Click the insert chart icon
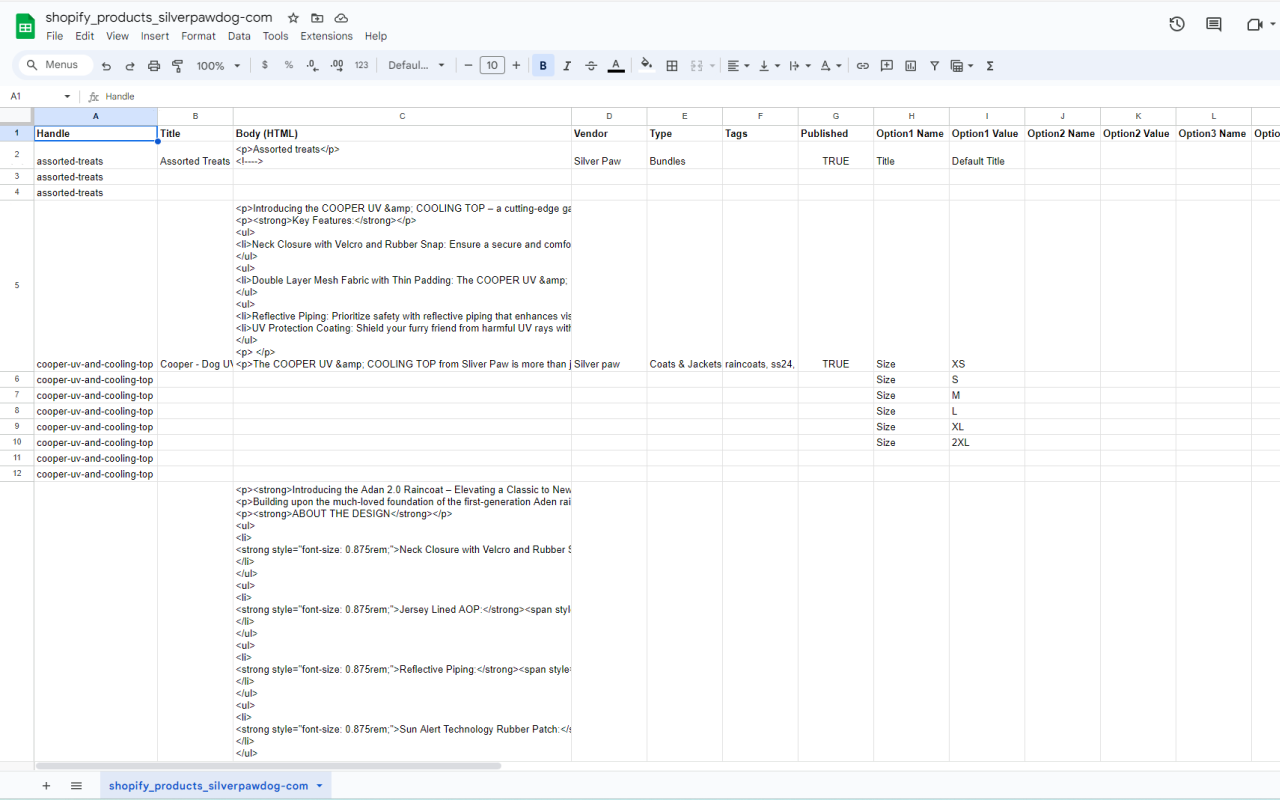Viewport: 1280px width, 800px height. [x=910, y=66]
